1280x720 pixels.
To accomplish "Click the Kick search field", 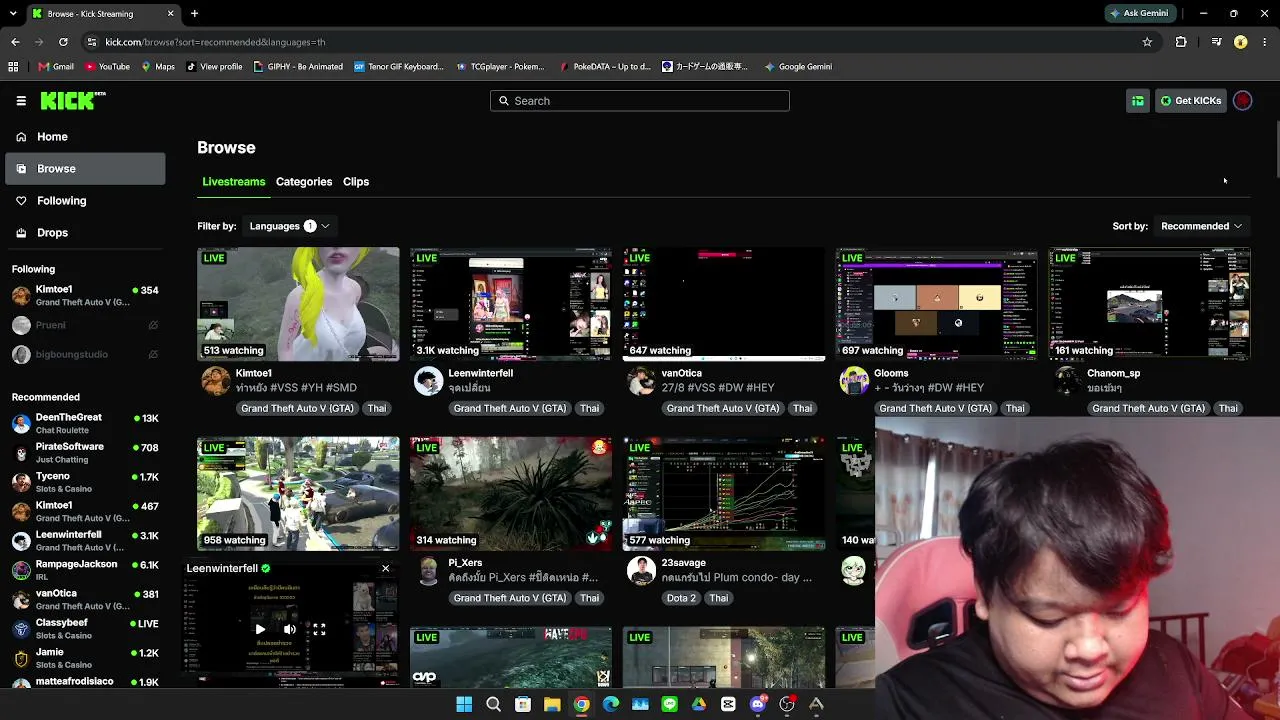I will (x=640, y=101).
